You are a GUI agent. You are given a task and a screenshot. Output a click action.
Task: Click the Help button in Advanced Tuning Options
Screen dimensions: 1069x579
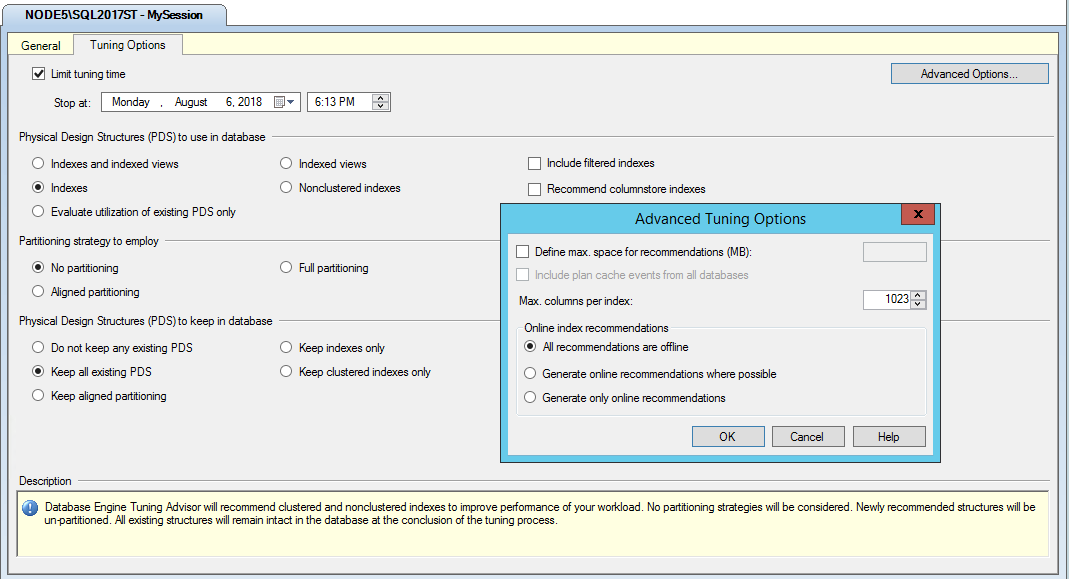coord(888,436)
